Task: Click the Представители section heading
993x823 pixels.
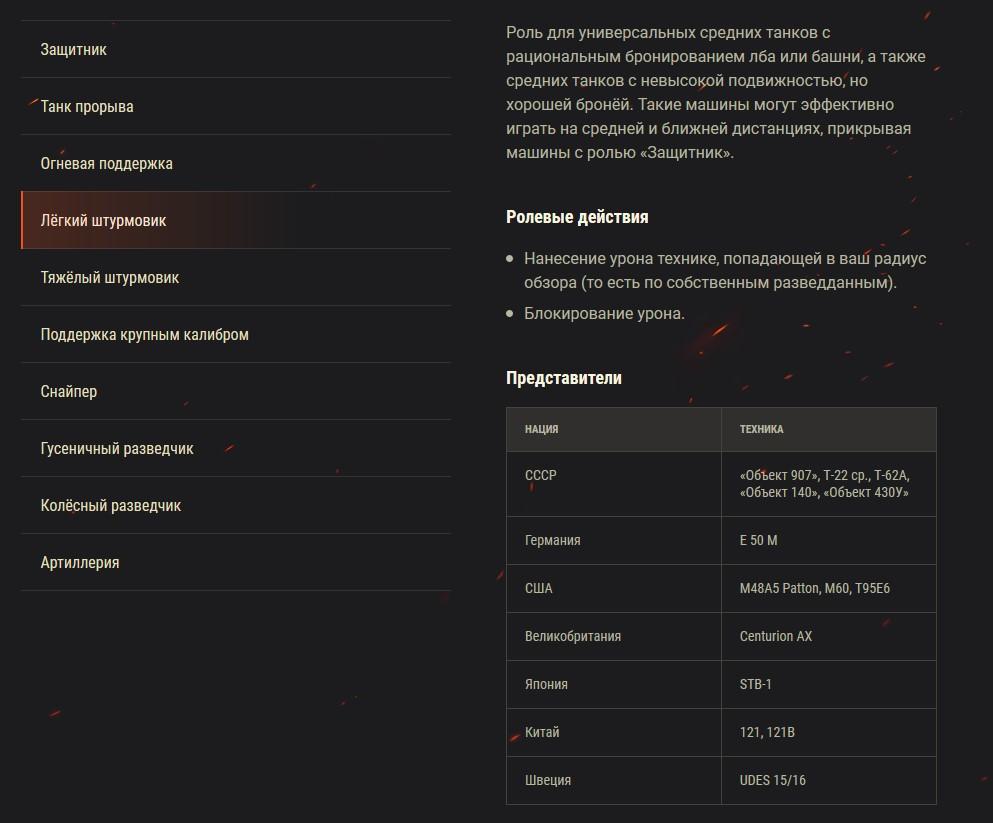Action: 563,378
